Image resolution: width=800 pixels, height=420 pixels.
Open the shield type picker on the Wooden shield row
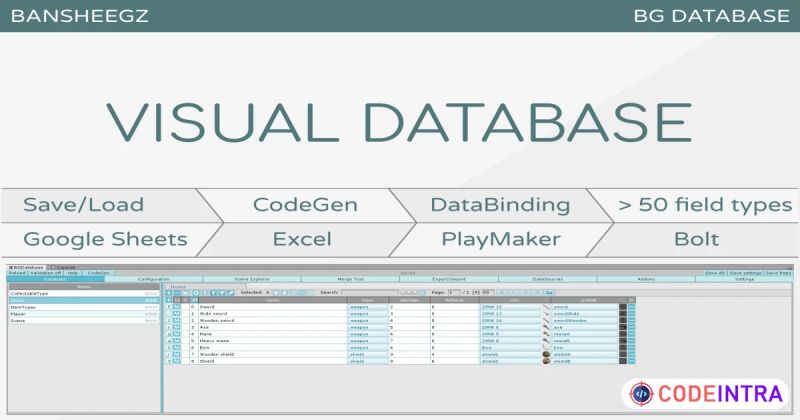[368, 354]
